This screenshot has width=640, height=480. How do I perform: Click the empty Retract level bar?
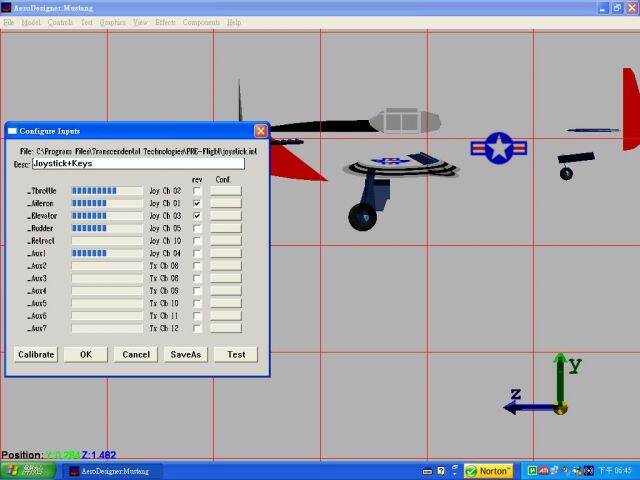[x=107, y=241]
